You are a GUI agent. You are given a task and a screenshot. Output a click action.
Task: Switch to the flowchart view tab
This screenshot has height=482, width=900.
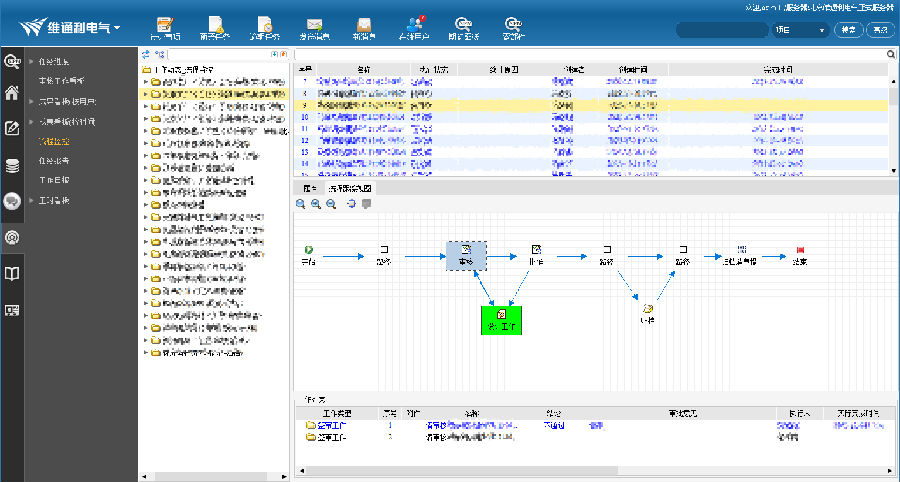point(351,188)
